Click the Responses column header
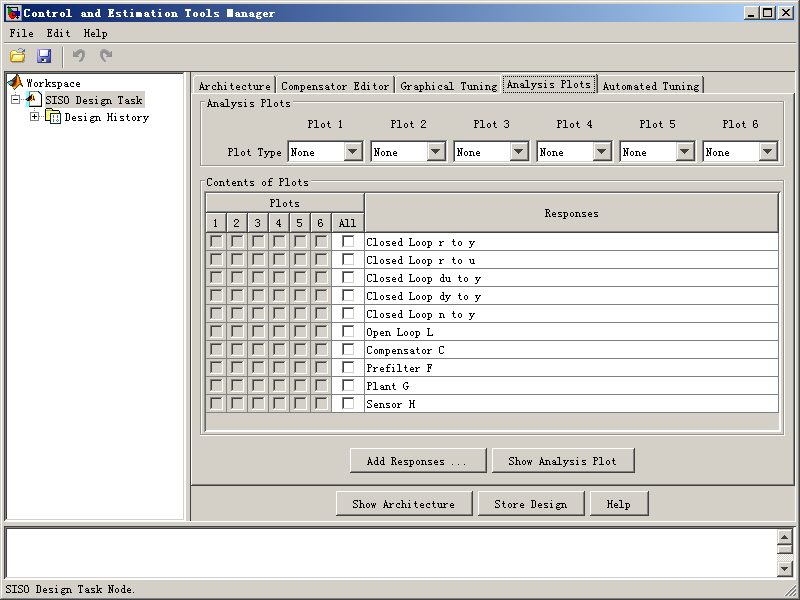This screenshot has width=800, height=600. click(571, 213)
